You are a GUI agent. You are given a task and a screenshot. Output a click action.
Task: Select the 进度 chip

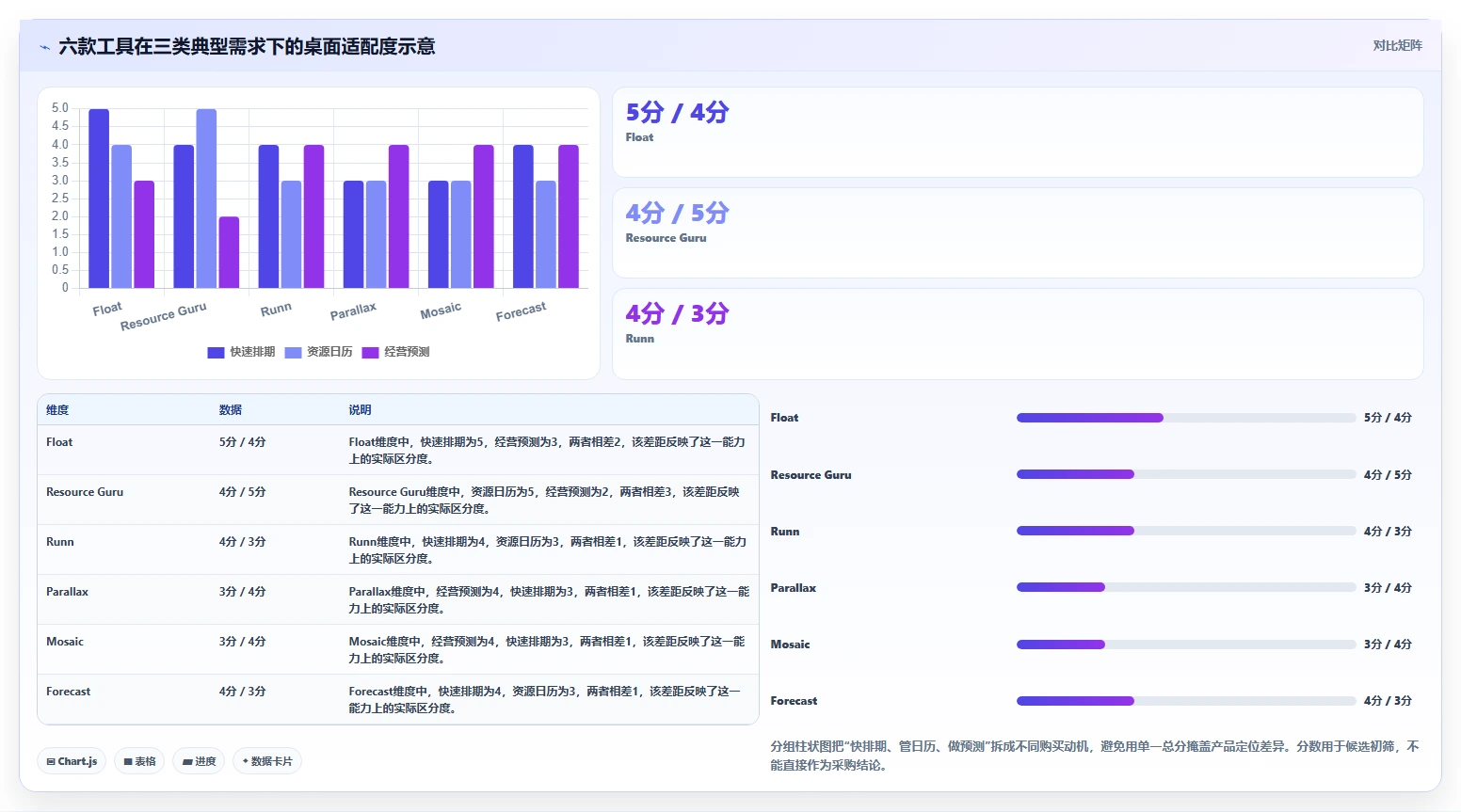coord(199,761)
